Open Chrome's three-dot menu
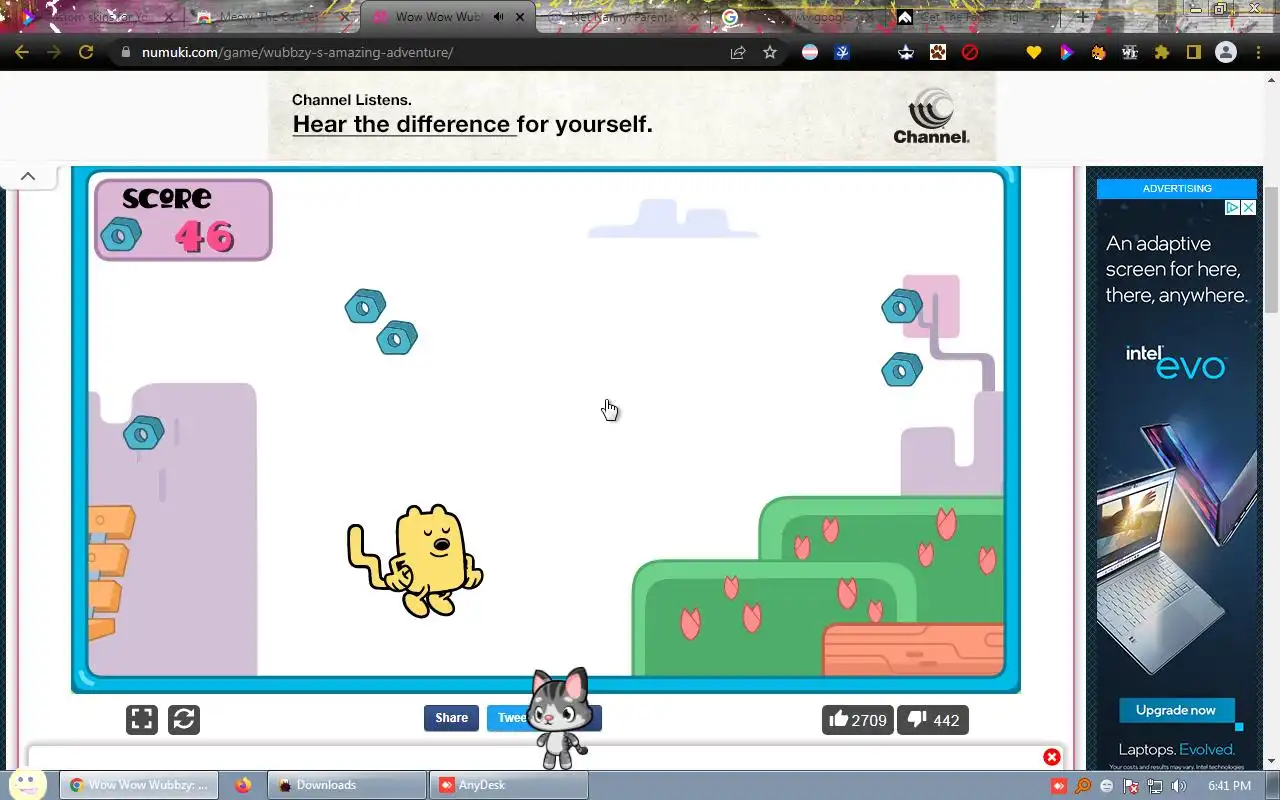The width and height of the screenshot is (1280, 800). 1258,52
